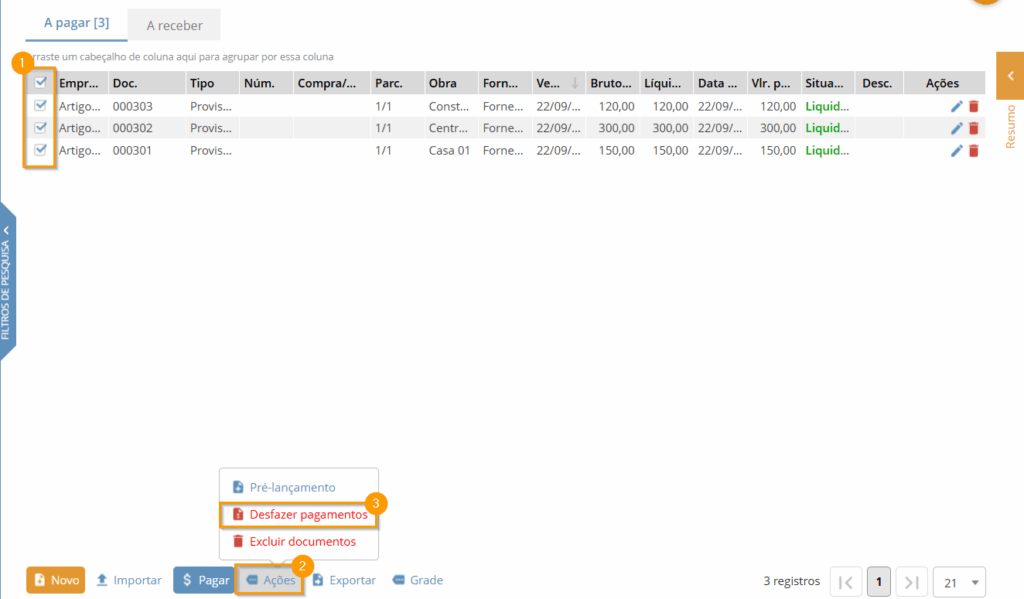The image size is (1024, 599).
Task: Open the page size dropdown showing 21
Action: (x=959, y=581)
